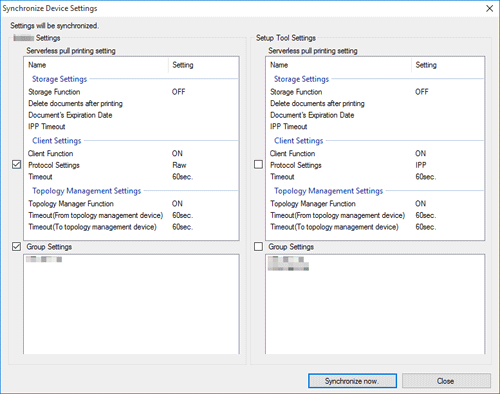Select Document's Expiration Date in Setup Tool list
The image size is (500, 394).
(x=375, y=115)
